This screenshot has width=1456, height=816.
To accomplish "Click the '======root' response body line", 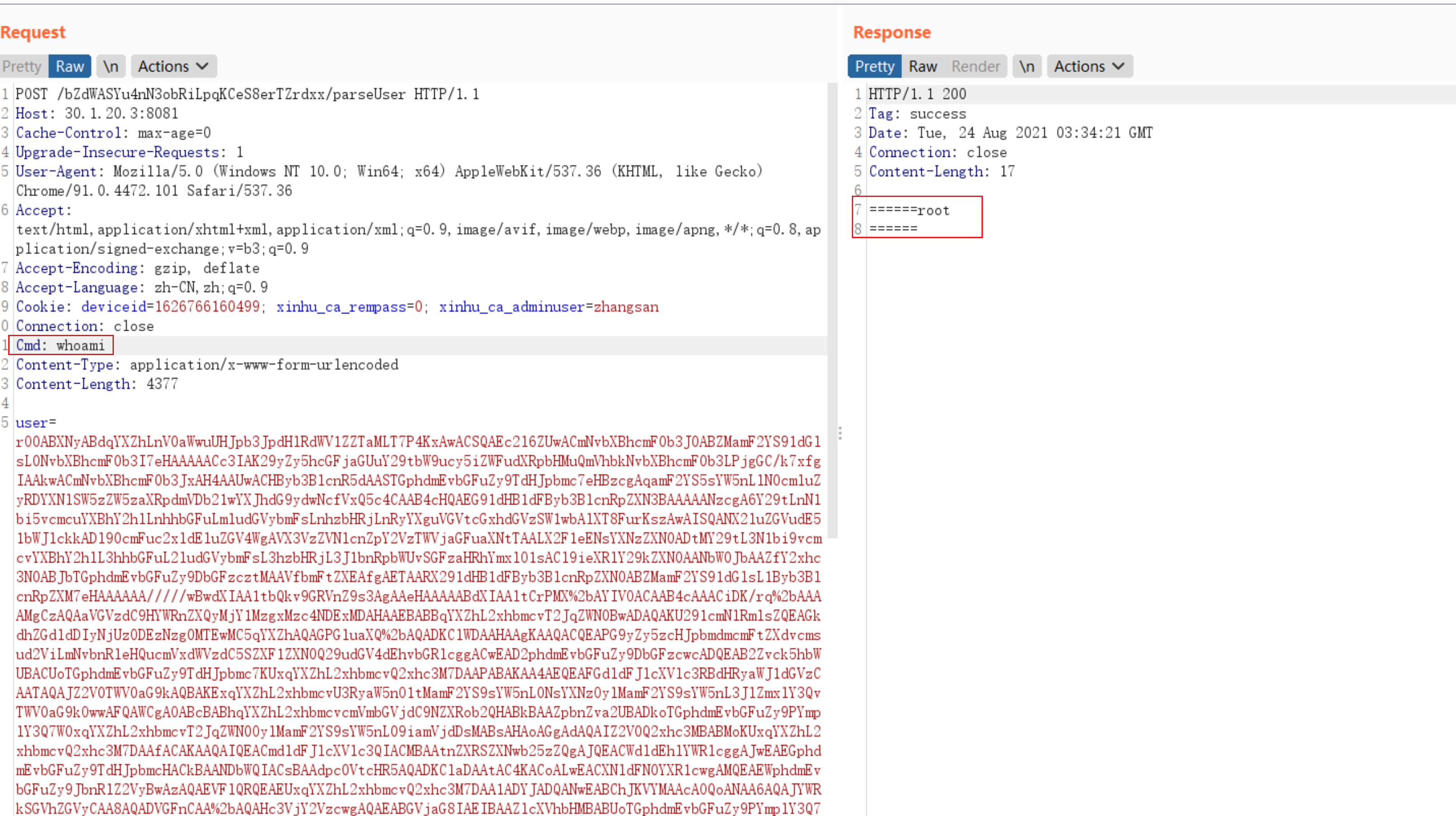I will tap(909, 210).
